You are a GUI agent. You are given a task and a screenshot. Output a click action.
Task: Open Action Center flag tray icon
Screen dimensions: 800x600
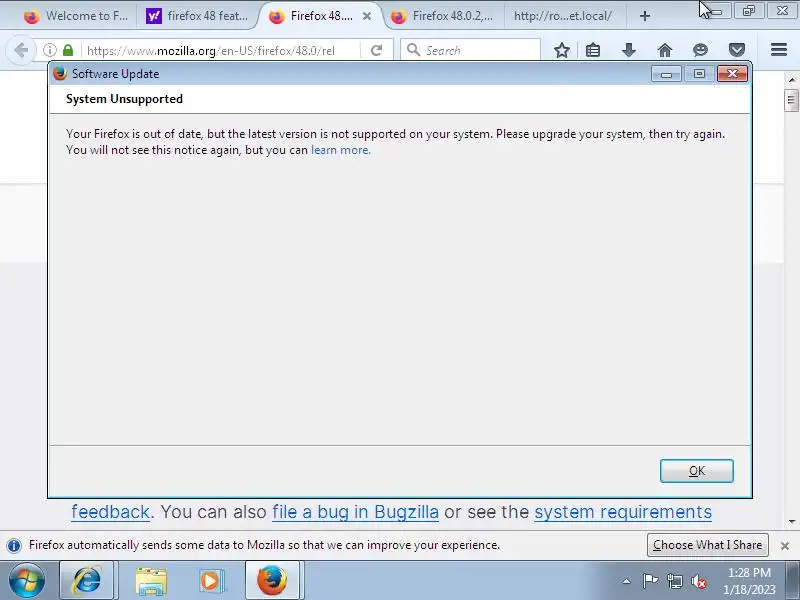(650, 581)
